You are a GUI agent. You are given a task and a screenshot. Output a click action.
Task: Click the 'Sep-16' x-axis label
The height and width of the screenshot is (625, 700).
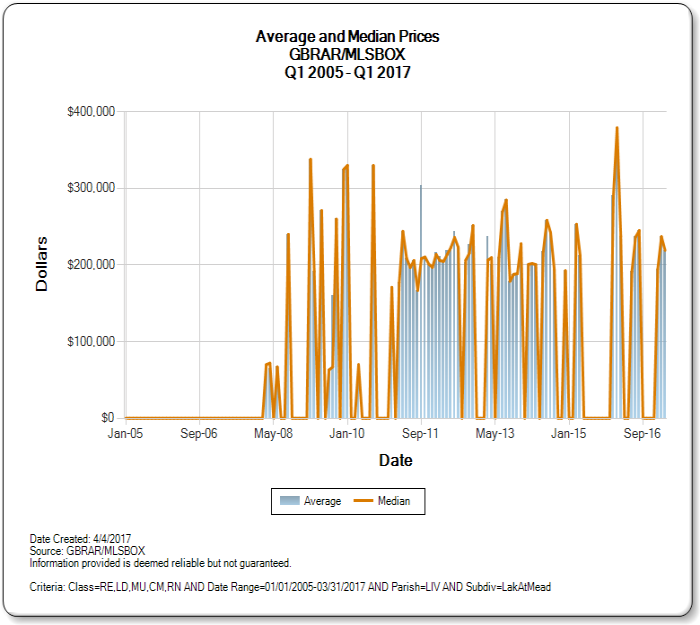[x=642, y=433]
